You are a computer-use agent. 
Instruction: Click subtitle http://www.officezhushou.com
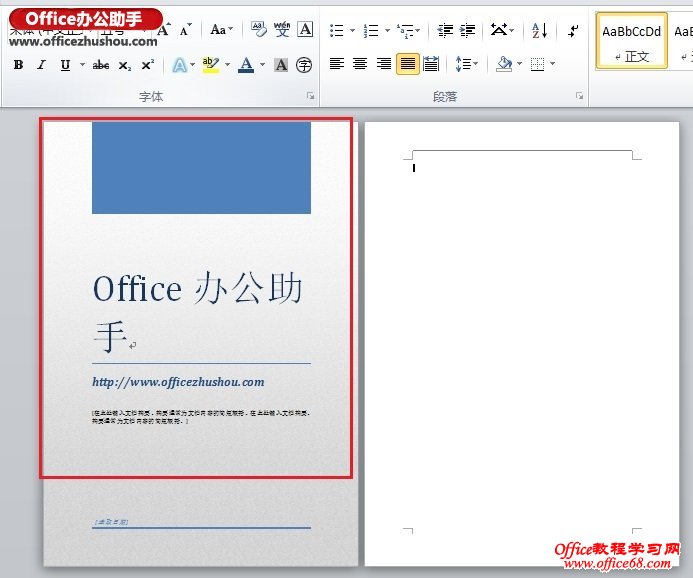[178, 382]
